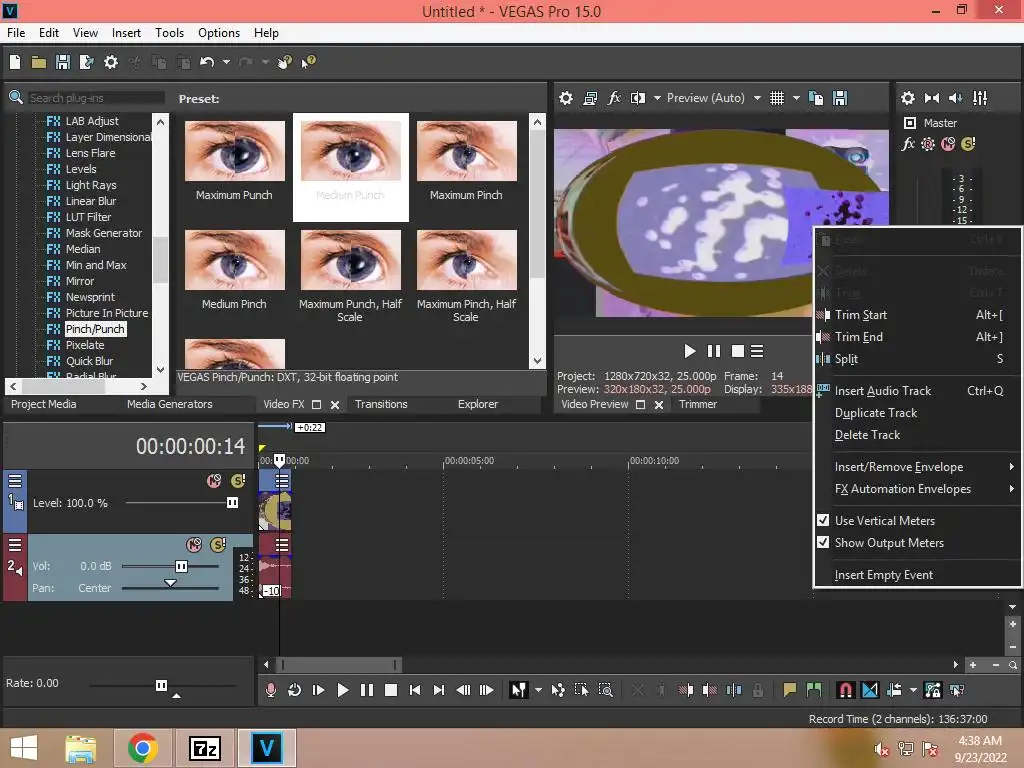Click the New project icon in main toolbar

point(14,62)
